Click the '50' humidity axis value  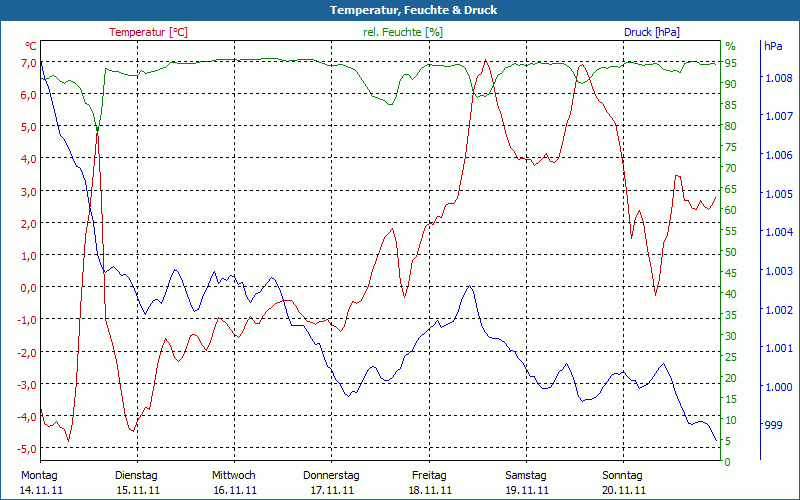730,252
